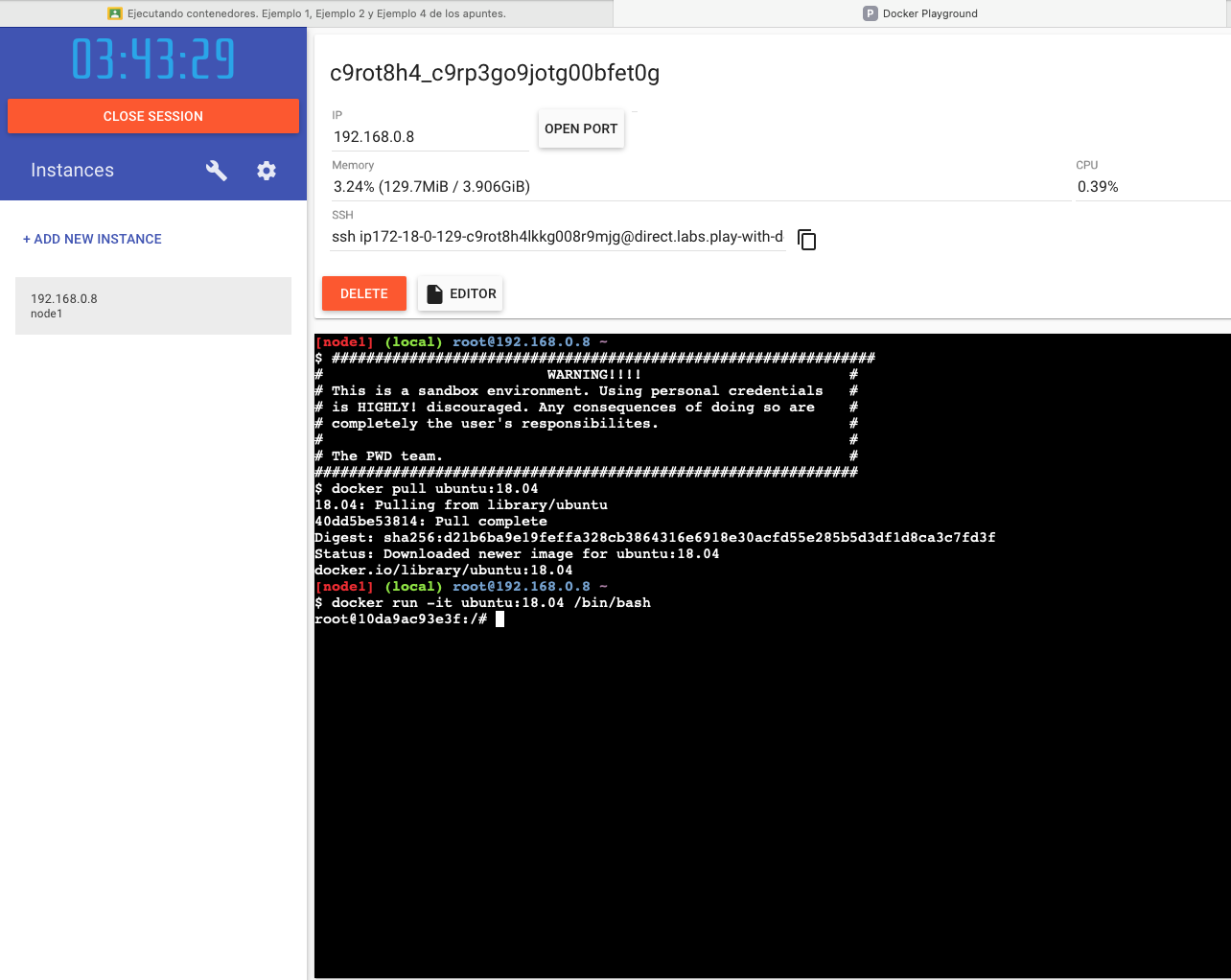This screenshot has width=1231, height=980.
Task: Click the CLOSE SESSION button
Action: (153, 116)
